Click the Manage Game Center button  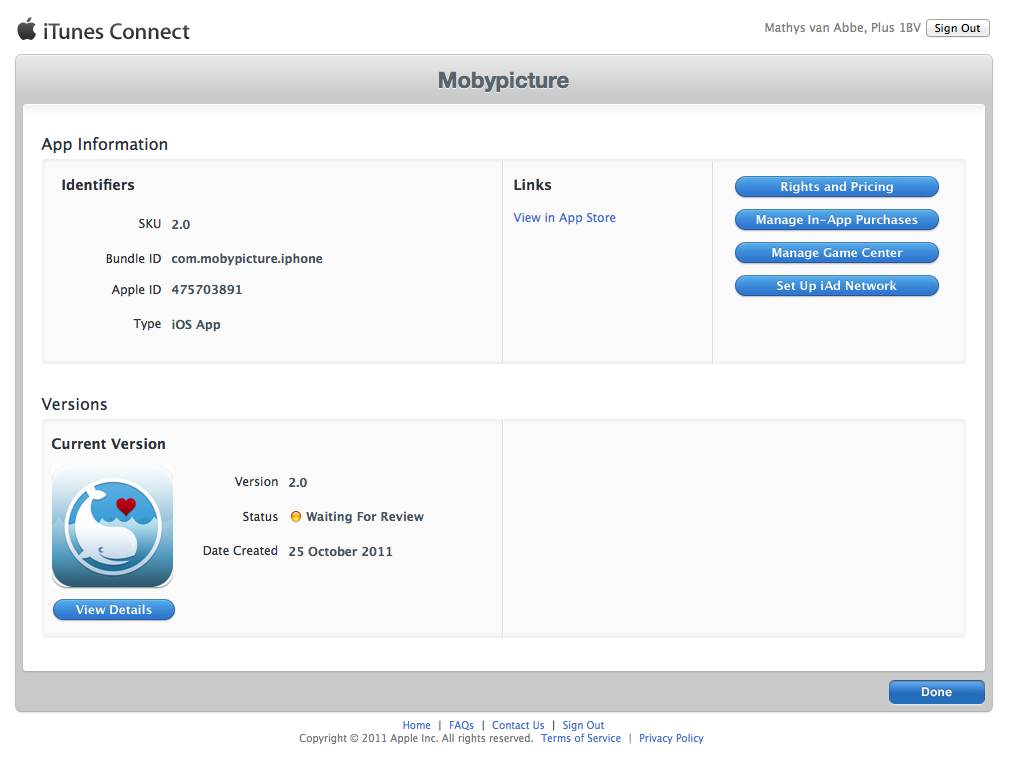tap(836, 253)
